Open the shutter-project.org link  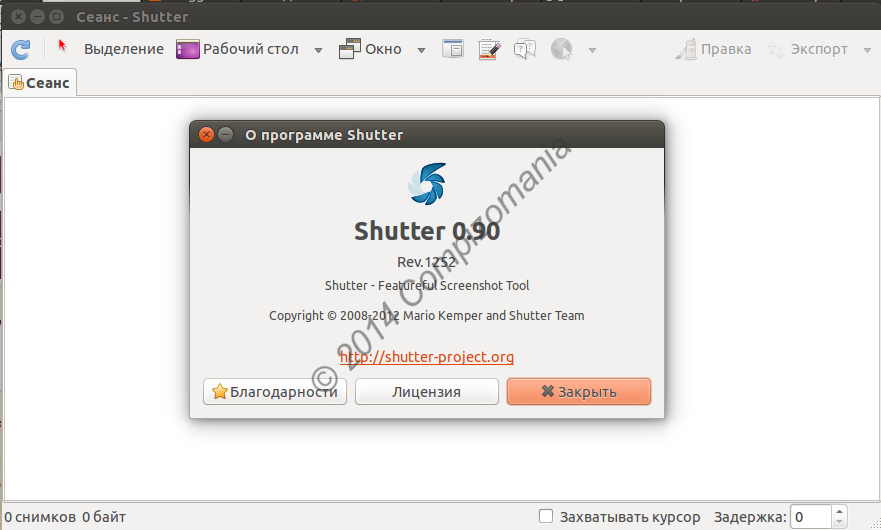point(427,357)
